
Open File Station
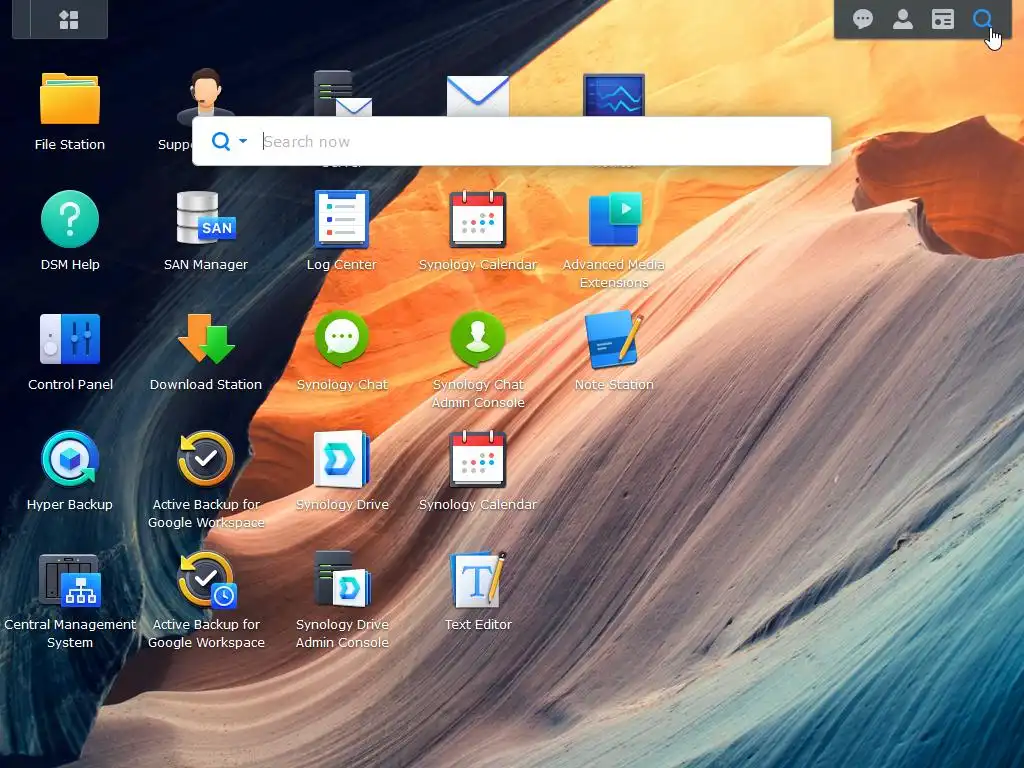[x=70, y=99]
